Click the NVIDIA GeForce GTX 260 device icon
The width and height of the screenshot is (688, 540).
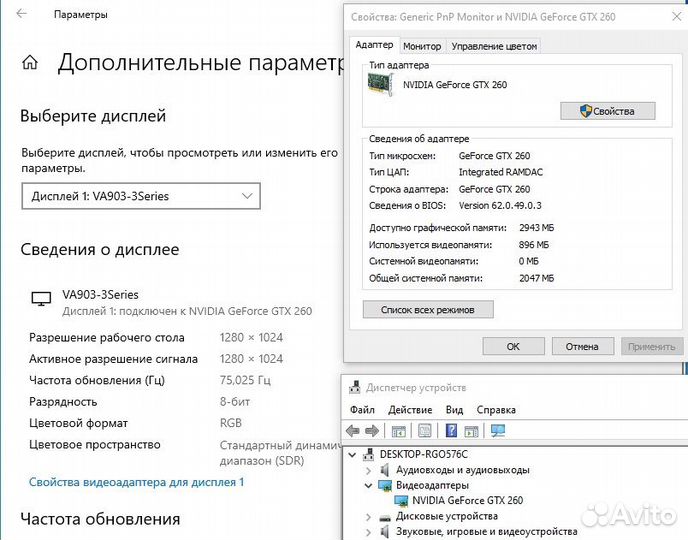pos(401,501)
